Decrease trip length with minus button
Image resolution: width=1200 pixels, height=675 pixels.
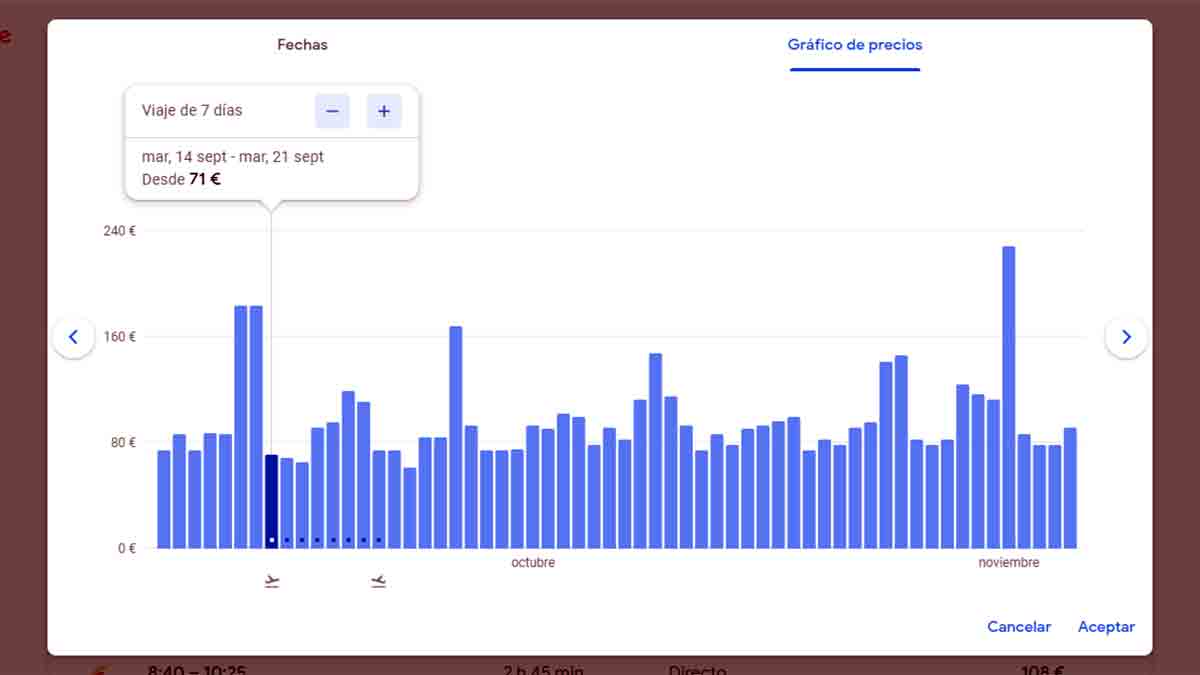click(332, 111)
